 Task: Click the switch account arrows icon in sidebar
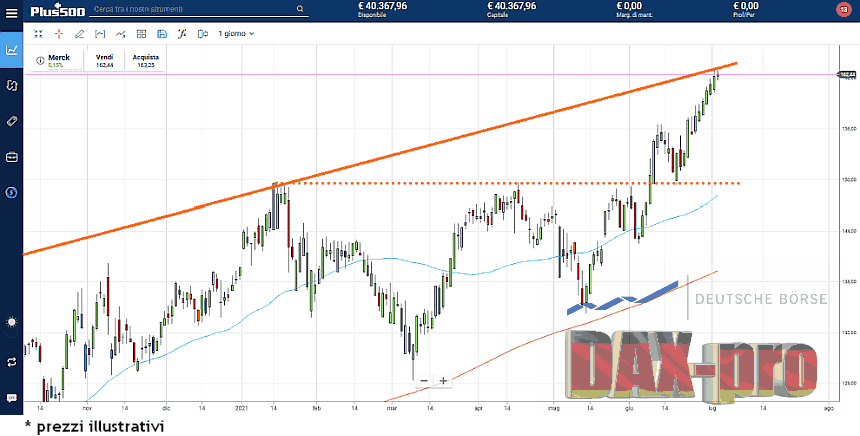pyautogui.click(x=12, y=362)
